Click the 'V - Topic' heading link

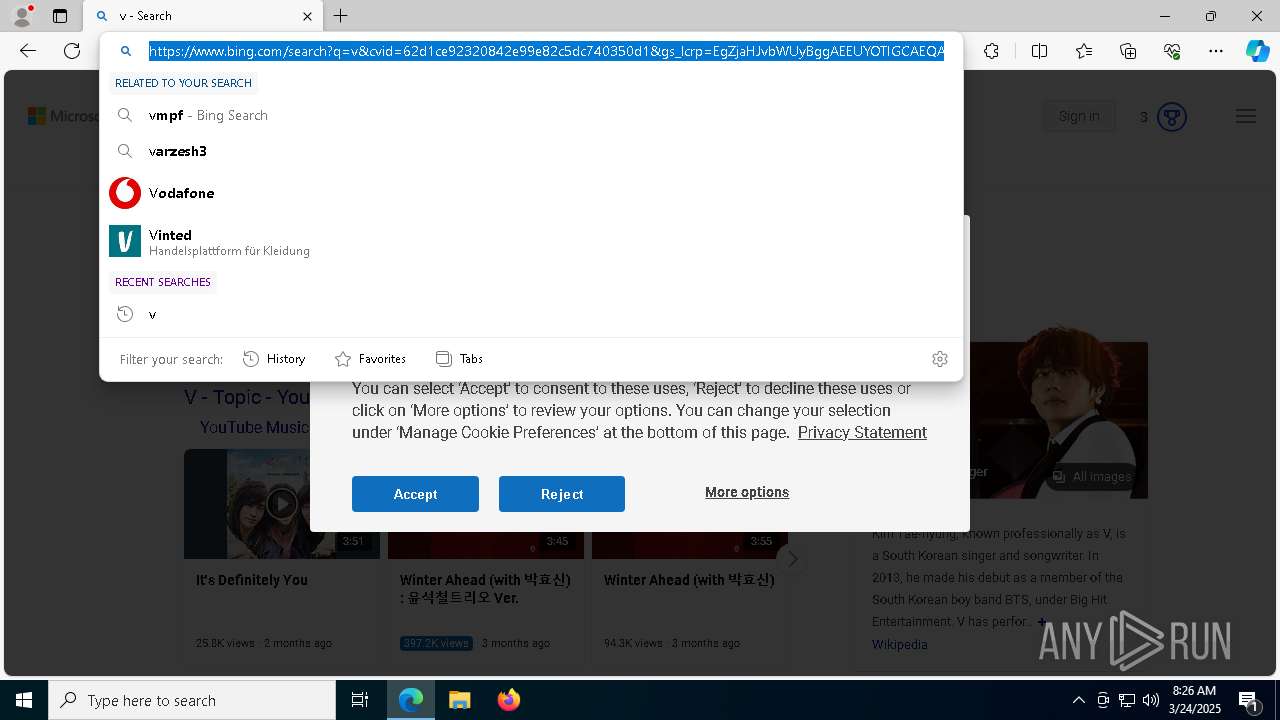pyautogui.click(x=247, y=397)
